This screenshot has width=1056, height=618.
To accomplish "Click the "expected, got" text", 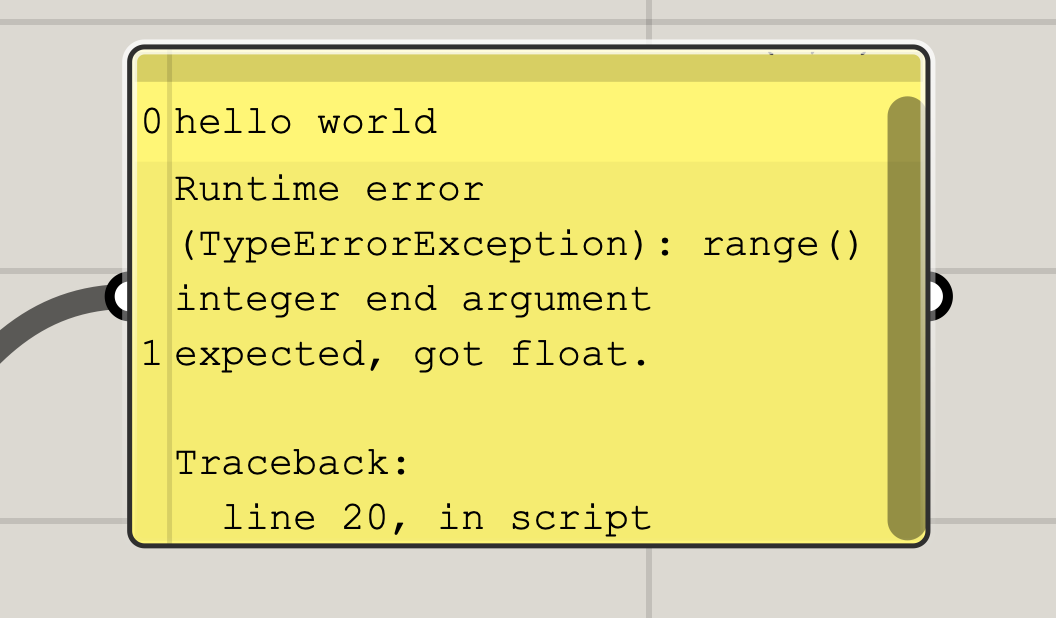I will pos(329,355).
